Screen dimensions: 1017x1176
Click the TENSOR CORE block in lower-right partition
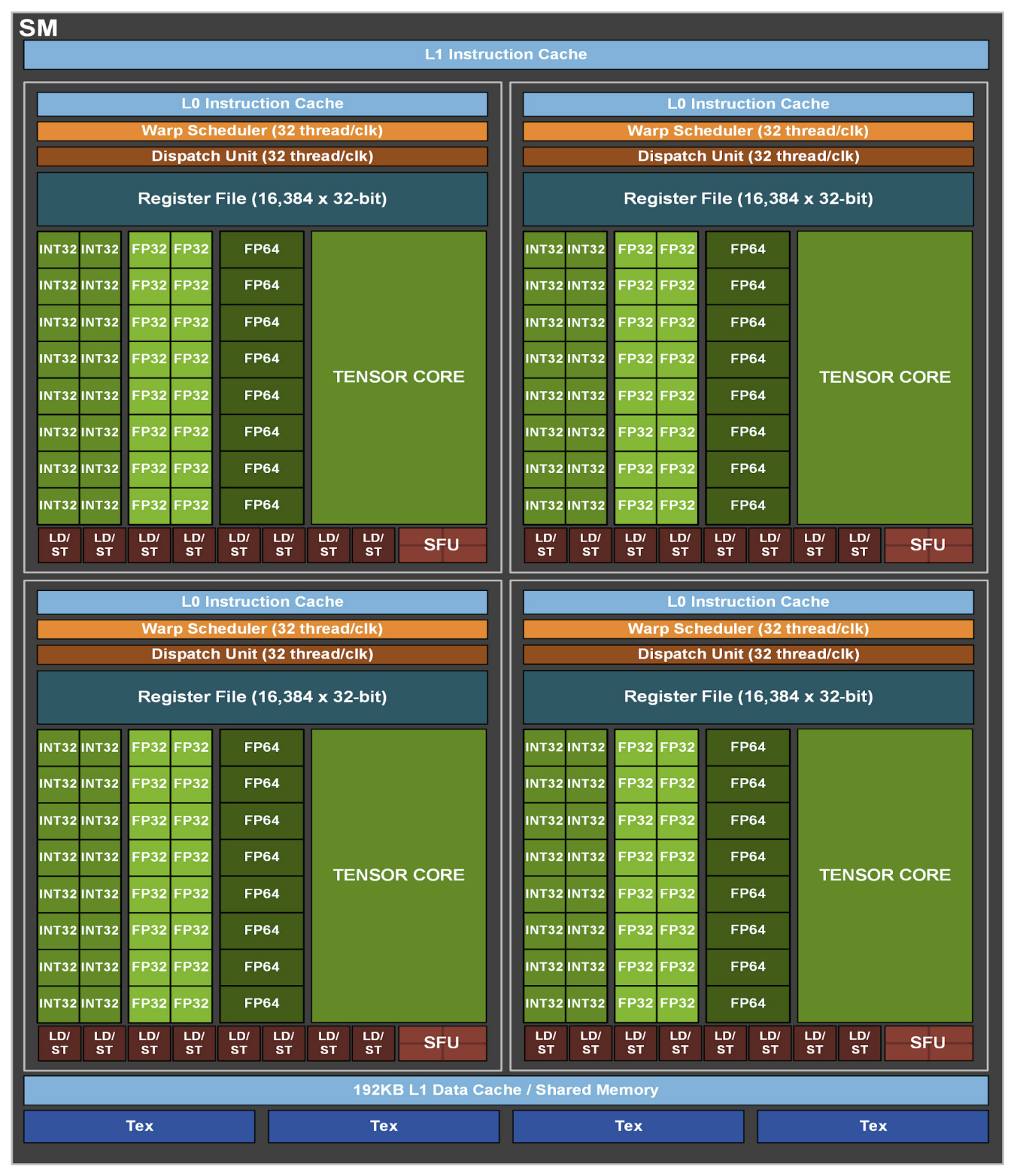coord(885,875)
